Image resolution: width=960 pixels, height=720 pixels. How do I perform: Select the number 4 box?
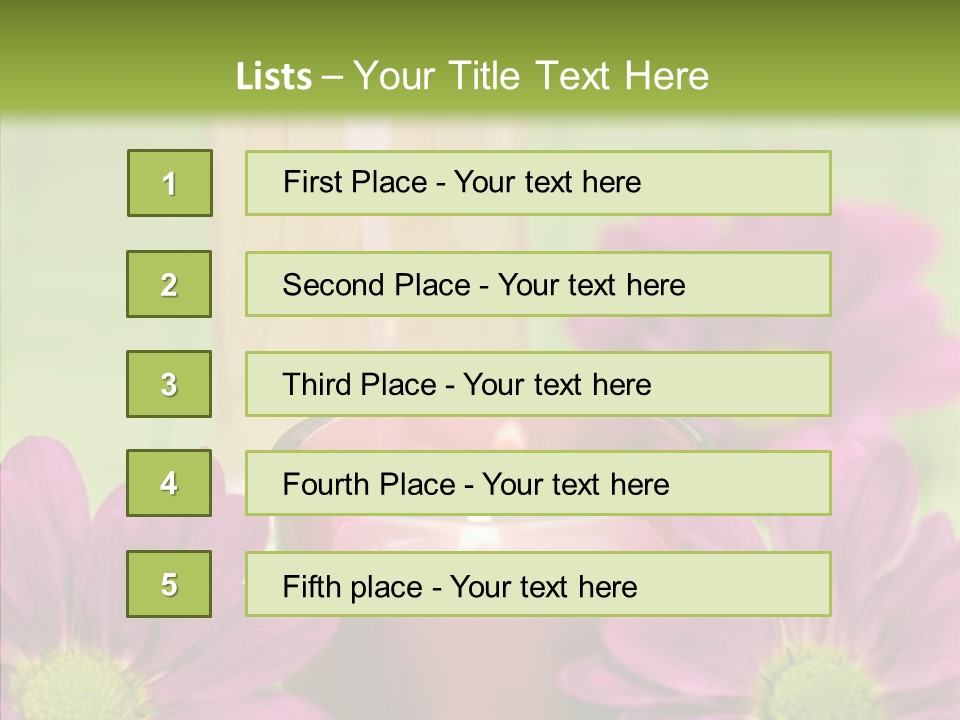tap(169, 483)
